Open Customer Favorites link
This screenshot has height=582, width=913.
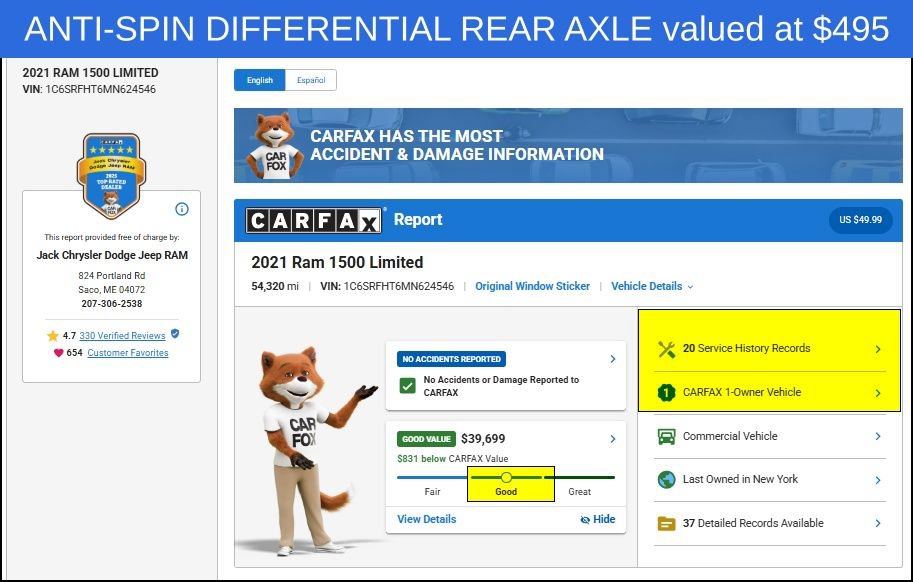(x=128, y=353)
